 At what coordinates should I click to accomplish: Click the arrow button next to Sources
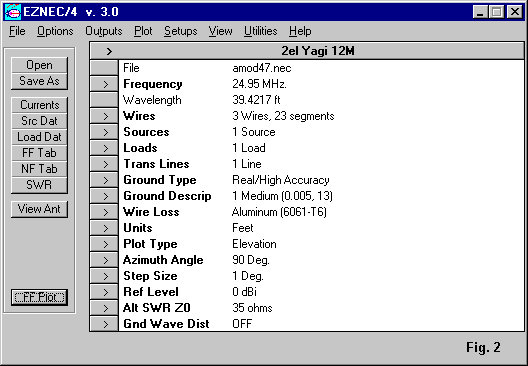tap(104, 132)
